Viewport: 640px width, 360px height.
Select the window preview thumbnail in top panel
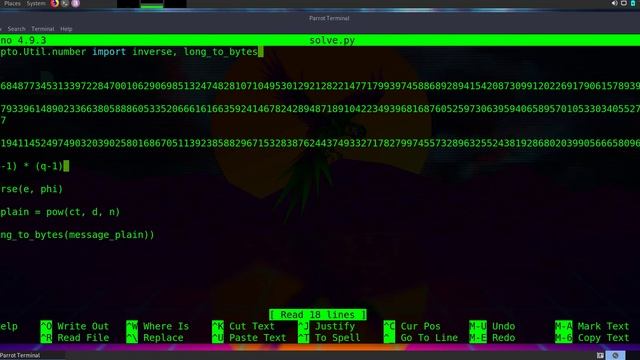pyautogui.click(x=152, y=4)
